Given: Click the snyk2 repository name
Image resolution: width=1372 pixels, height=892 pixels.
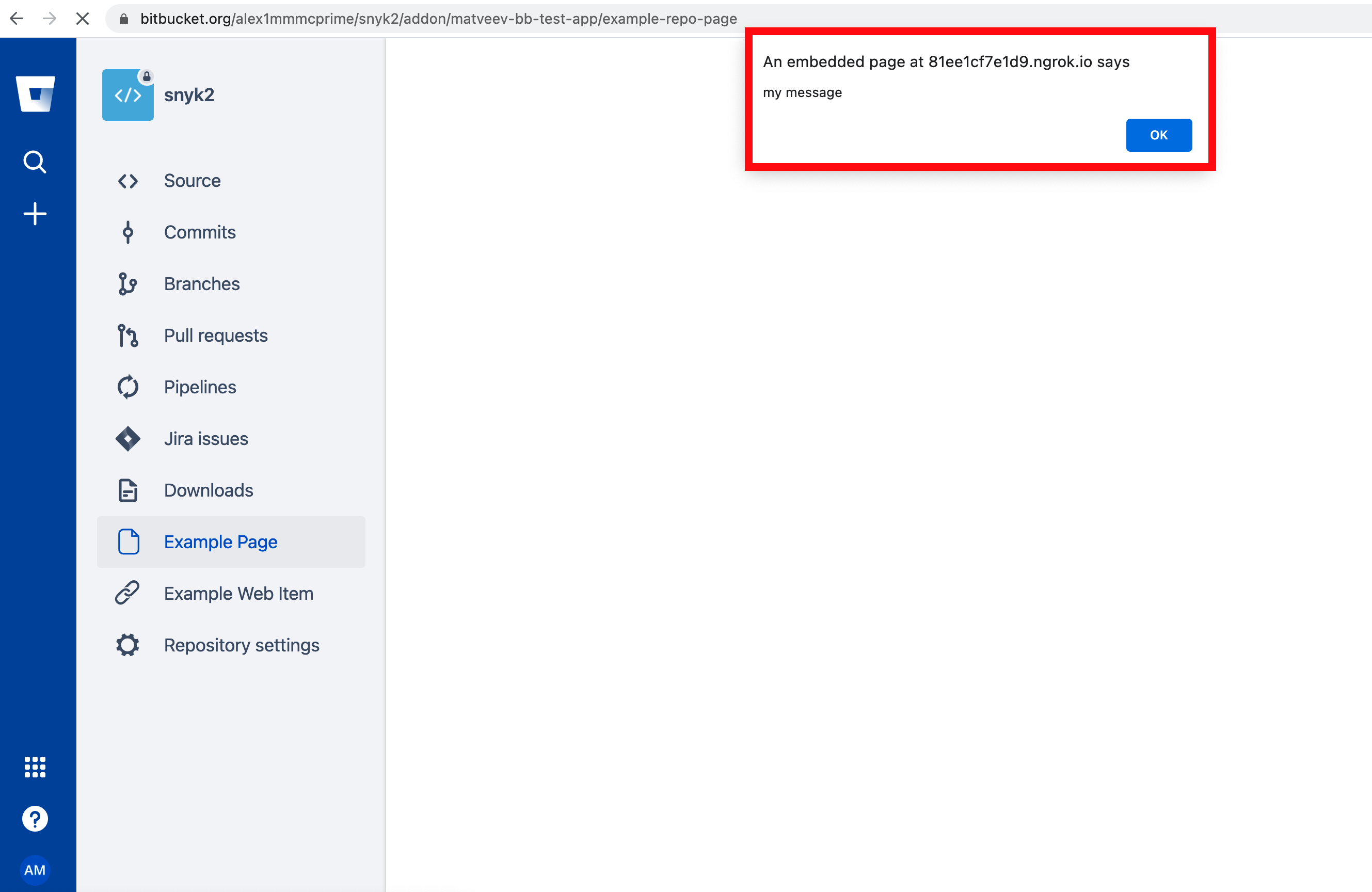Looking at the screenshot, I should coord(189,95).
